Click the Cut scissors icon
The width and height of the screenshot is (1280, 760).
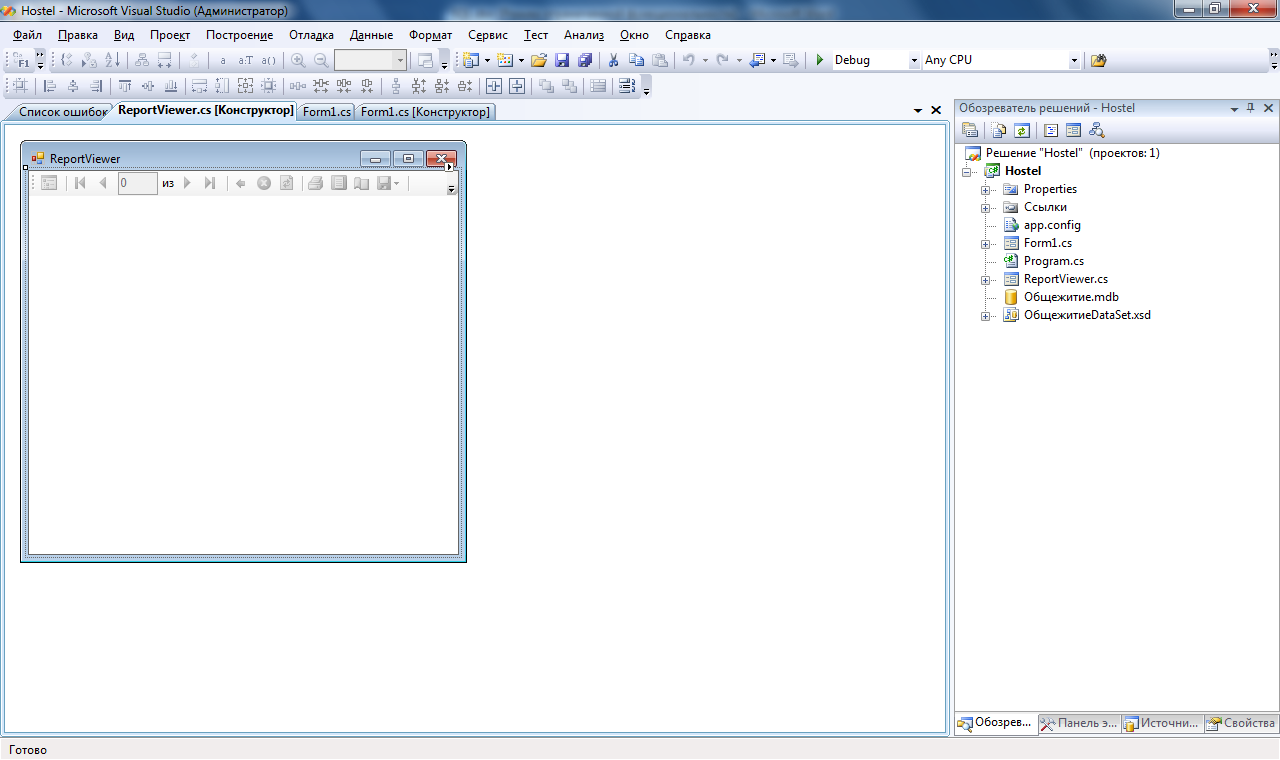[x=613, y=60]
